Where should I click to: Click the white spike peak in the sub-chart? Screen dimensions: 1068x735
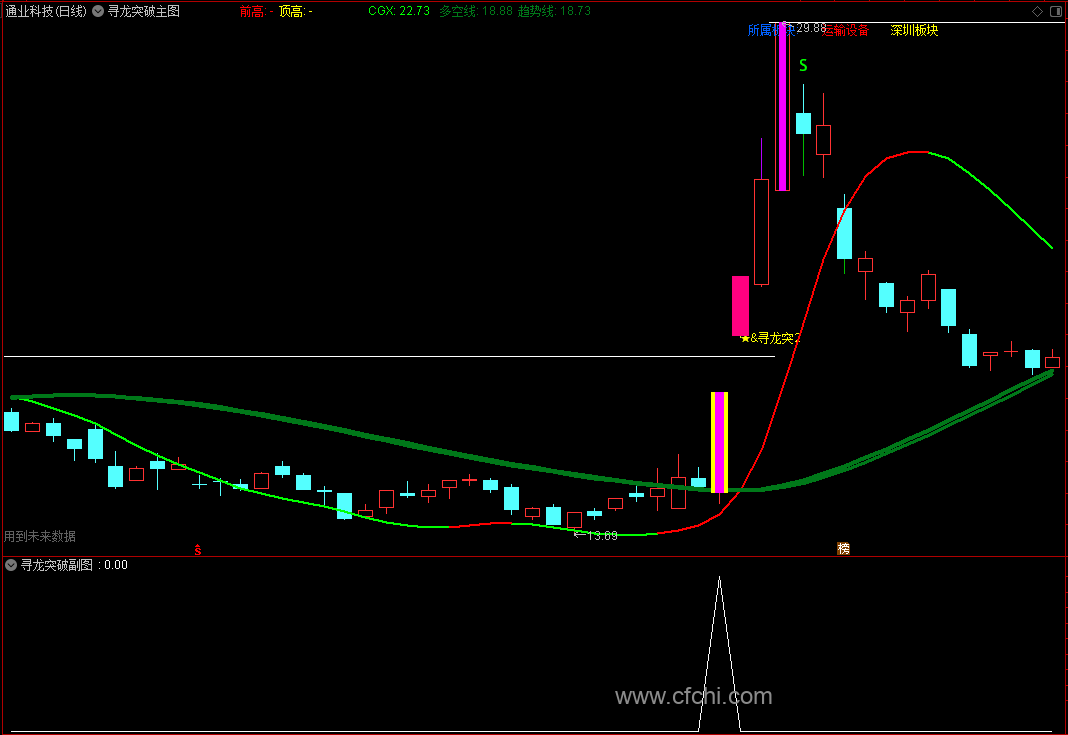click(719, 578)
